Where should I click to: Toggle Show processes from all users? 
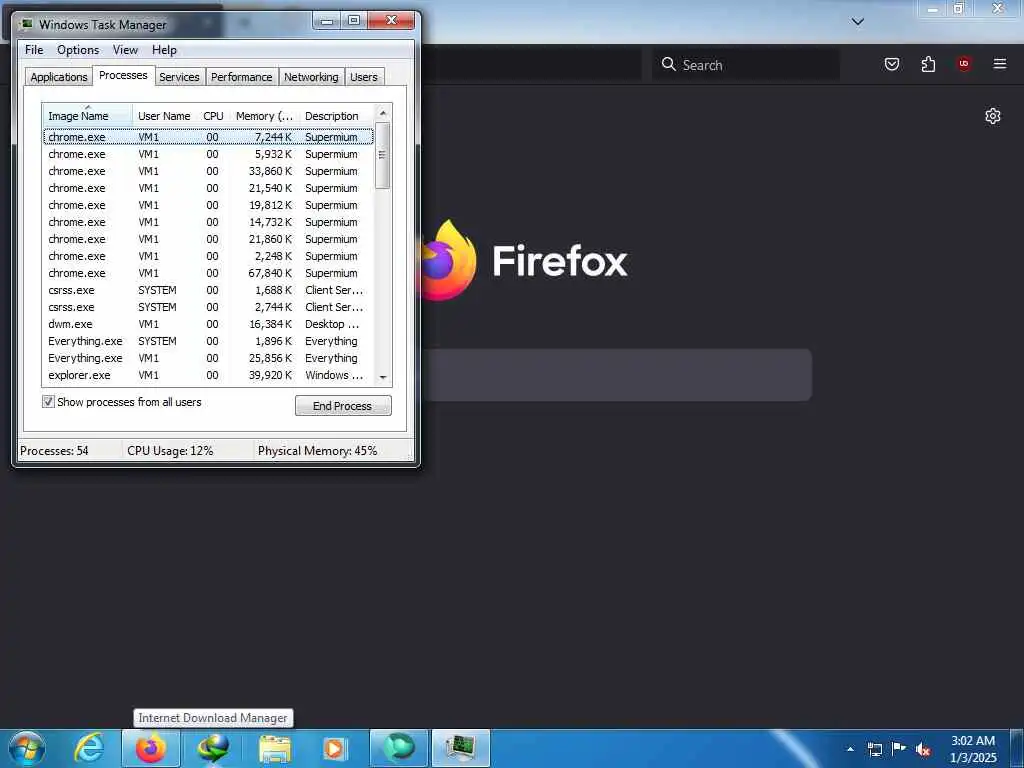[48, 402]
